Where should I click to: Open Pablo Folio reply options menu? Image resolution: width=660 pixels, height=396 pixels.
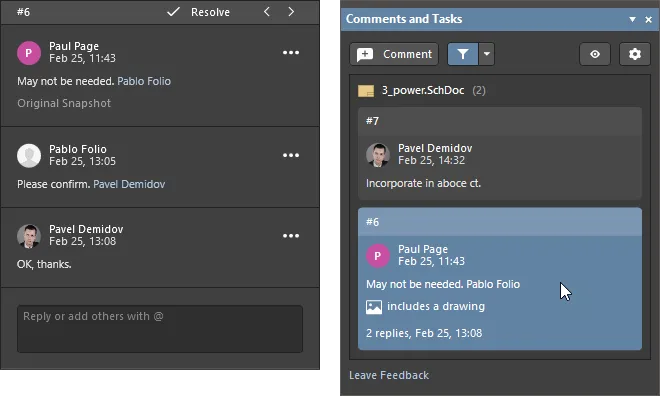(x=291, y=155)
